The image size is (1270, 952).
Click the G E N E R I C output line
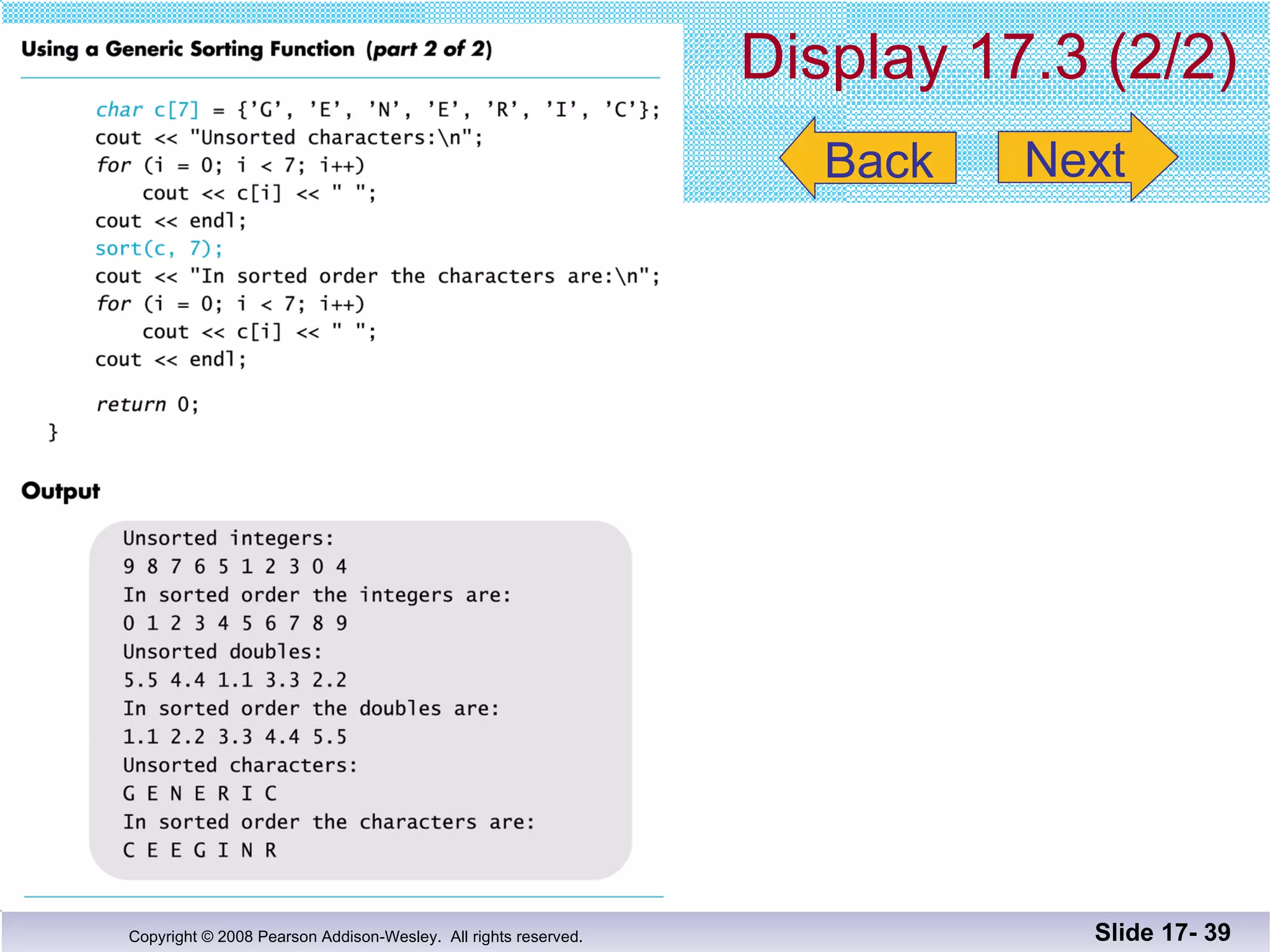pos(200,794)
